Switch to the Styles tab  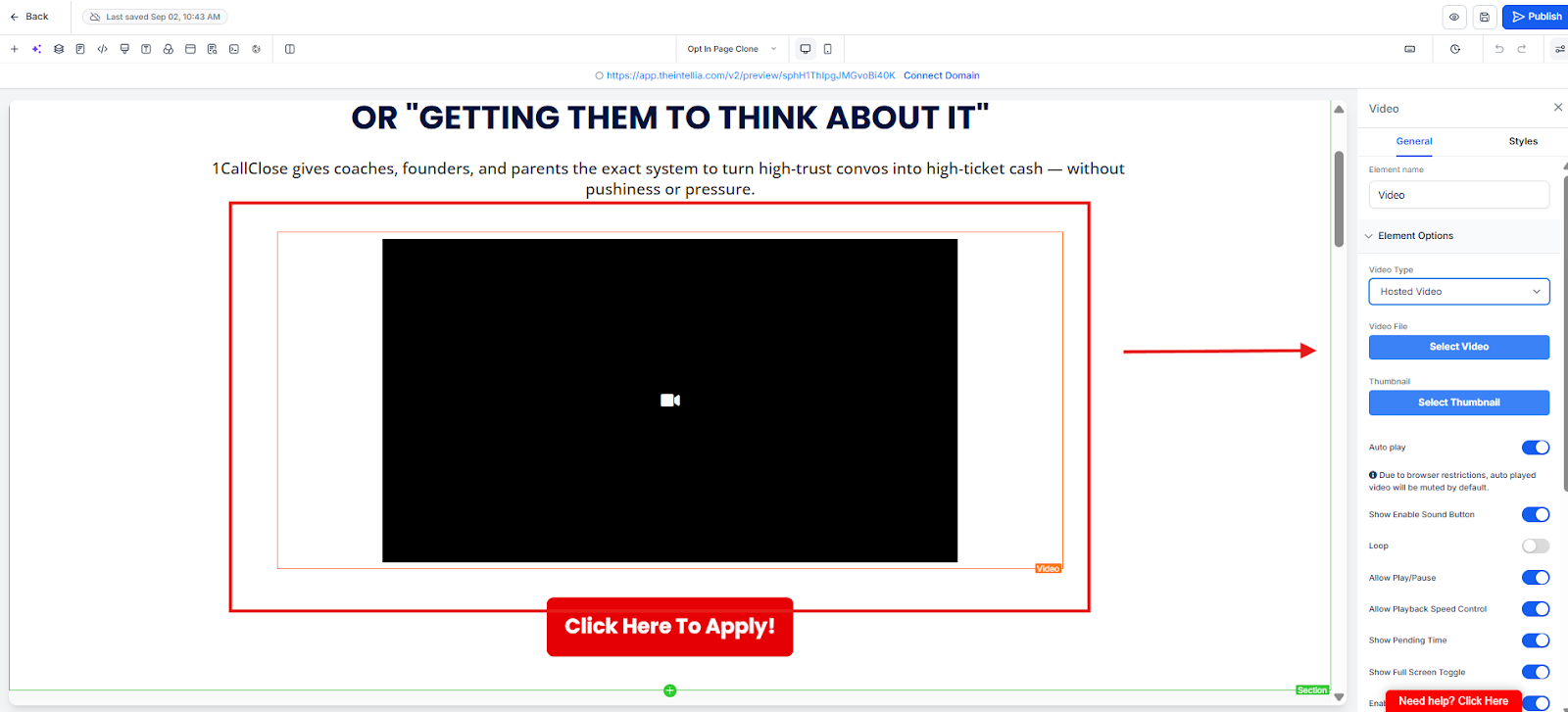coord(1523,141)
